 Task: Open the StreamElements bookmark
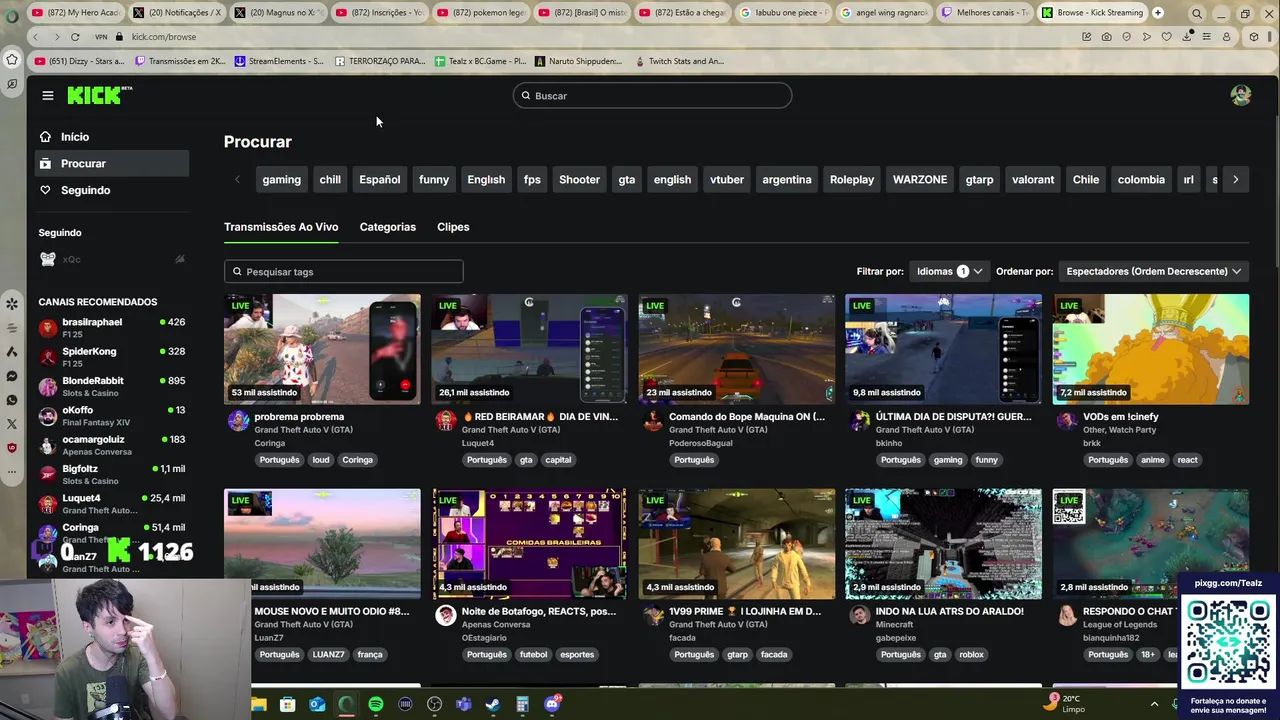click(279, 61)
